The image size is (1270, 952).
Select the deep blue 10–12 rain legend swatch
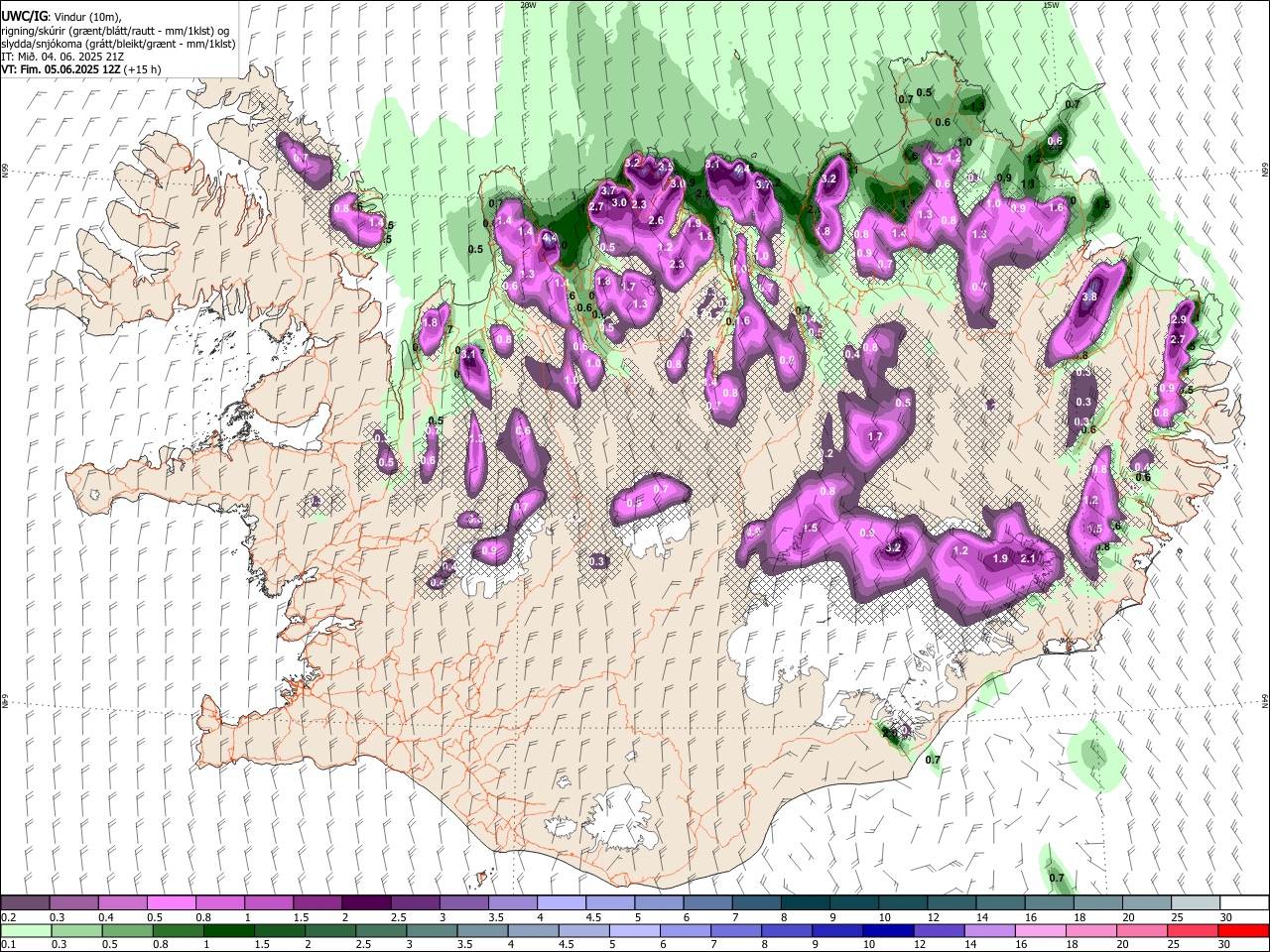point(887,930)
